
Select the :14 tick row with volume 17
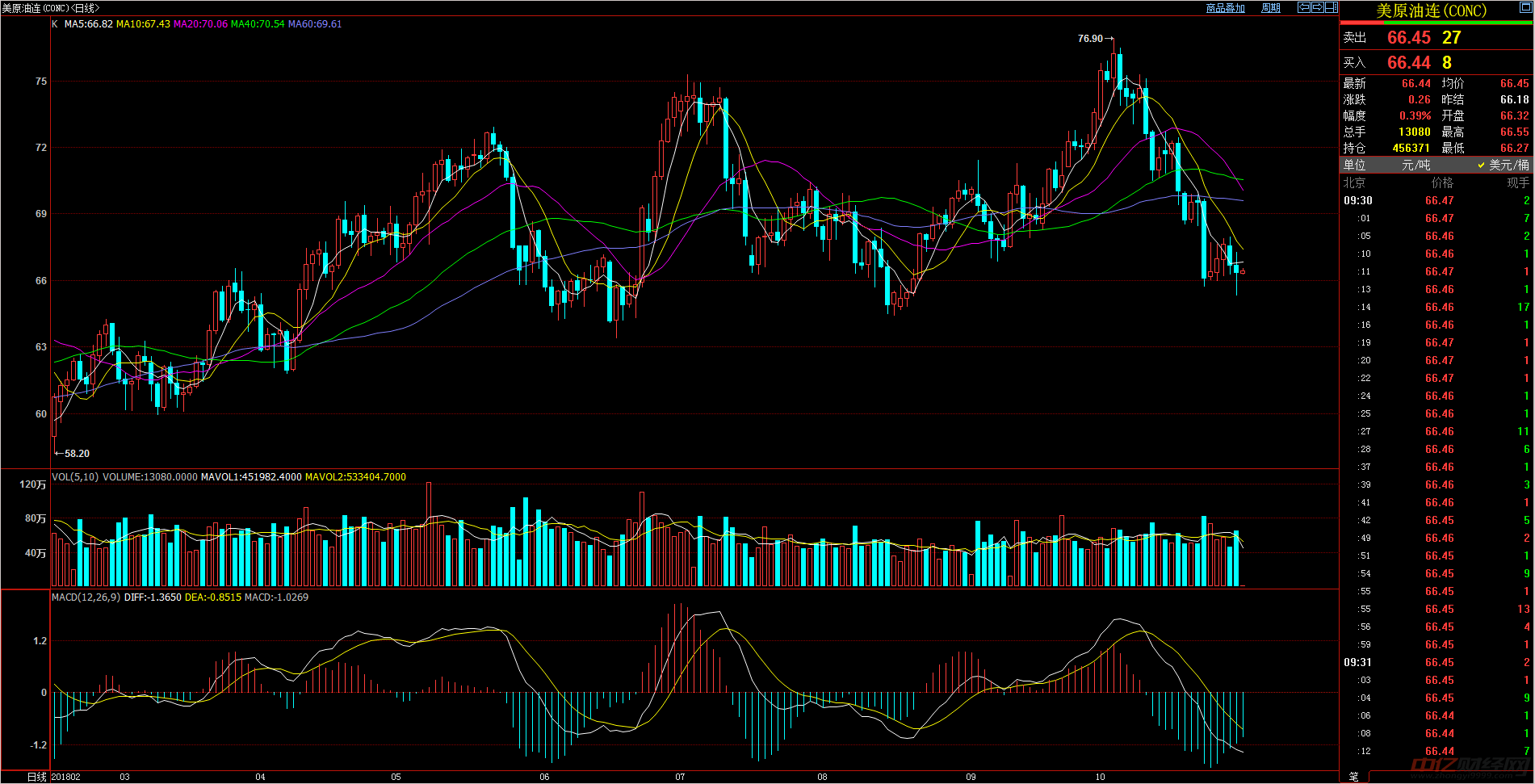coord(1436,307)
